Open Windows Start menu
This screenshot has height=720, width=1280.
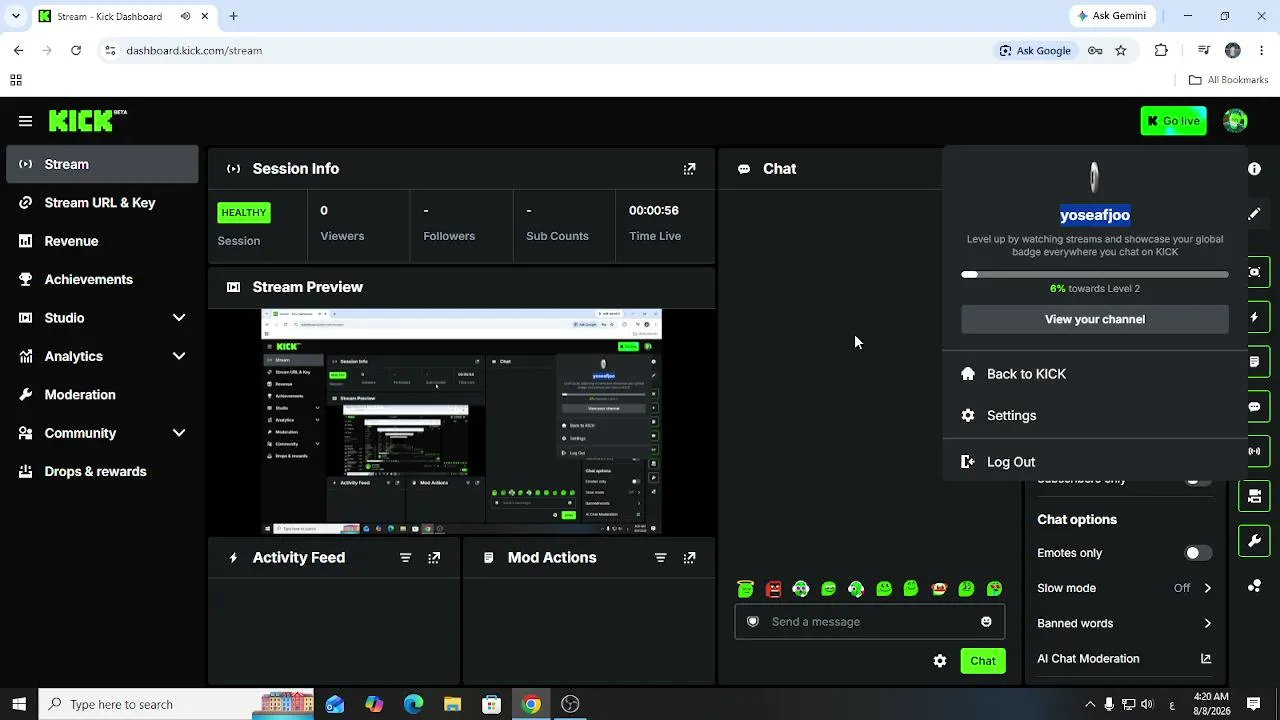point(19,704)
